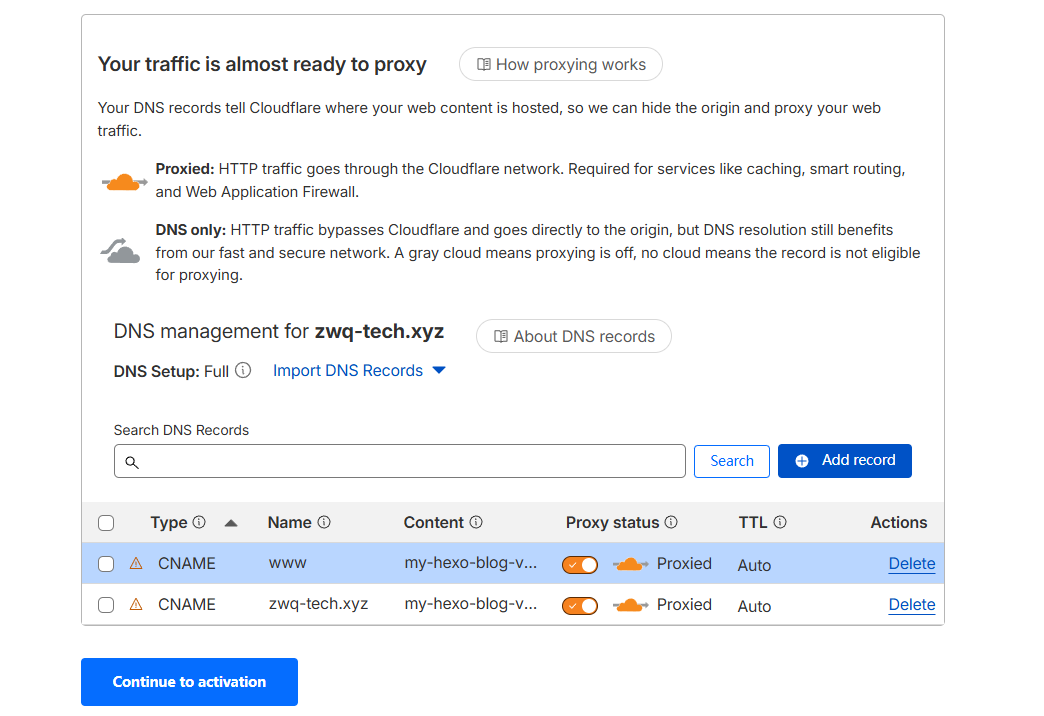Viewport: 1044px width, 716px height.
Task: Click the Type column info icon
Action: point(199,522)
